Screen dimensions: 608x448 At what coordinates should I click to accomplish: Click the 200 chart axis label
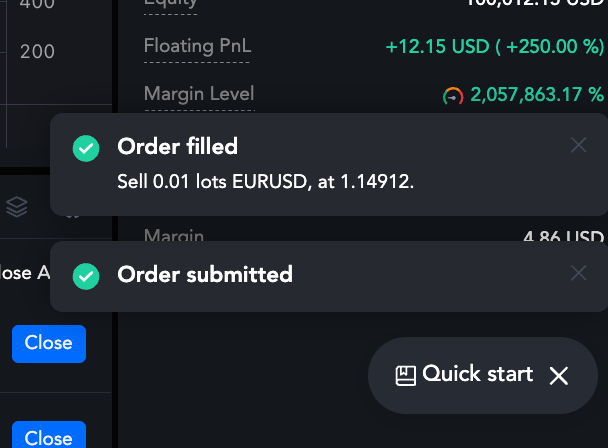pyautogui.click(x=37, y=51)
